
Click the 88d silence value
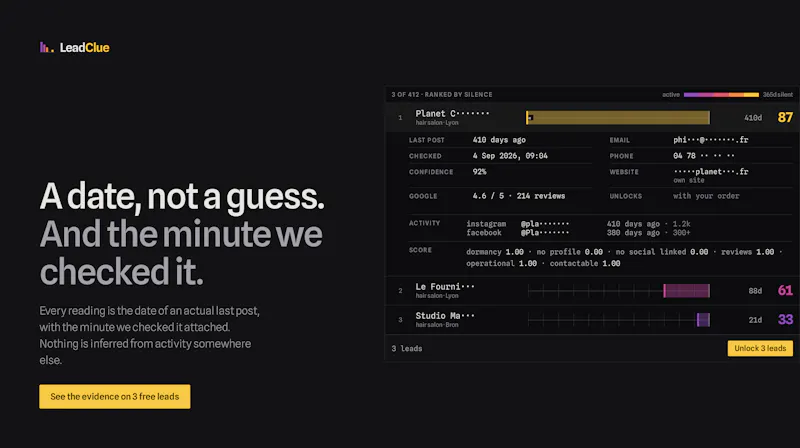(755, 291)
